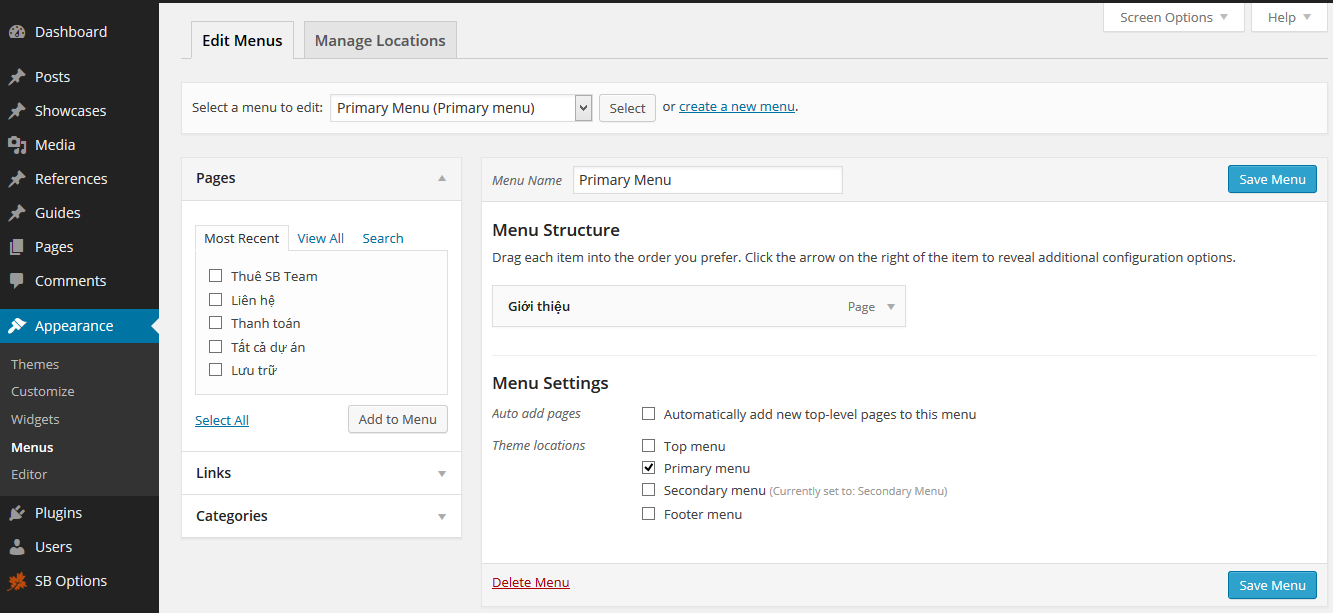Open Widgets submenu item
This screenshot has width=1333, height=613.
point(35,420)
